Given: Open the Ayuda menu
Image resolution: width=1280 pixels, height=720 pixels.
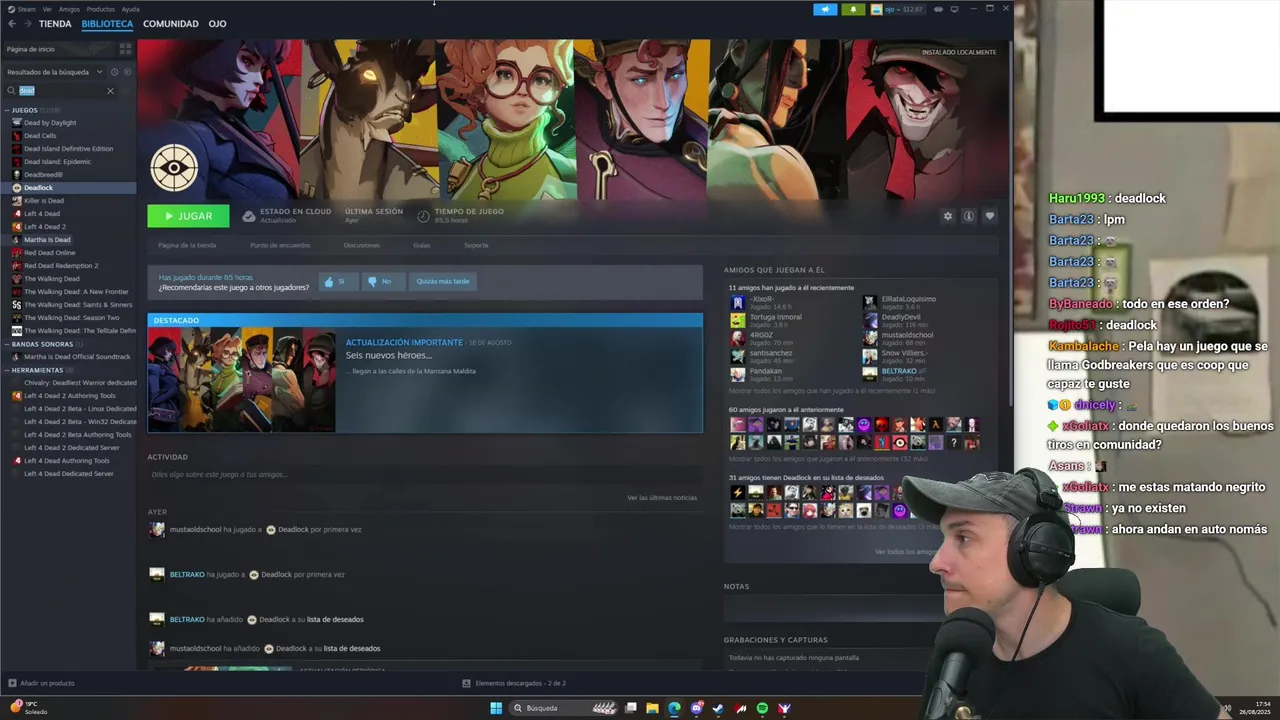Looking at the screenshot, I should coord(131,9).
